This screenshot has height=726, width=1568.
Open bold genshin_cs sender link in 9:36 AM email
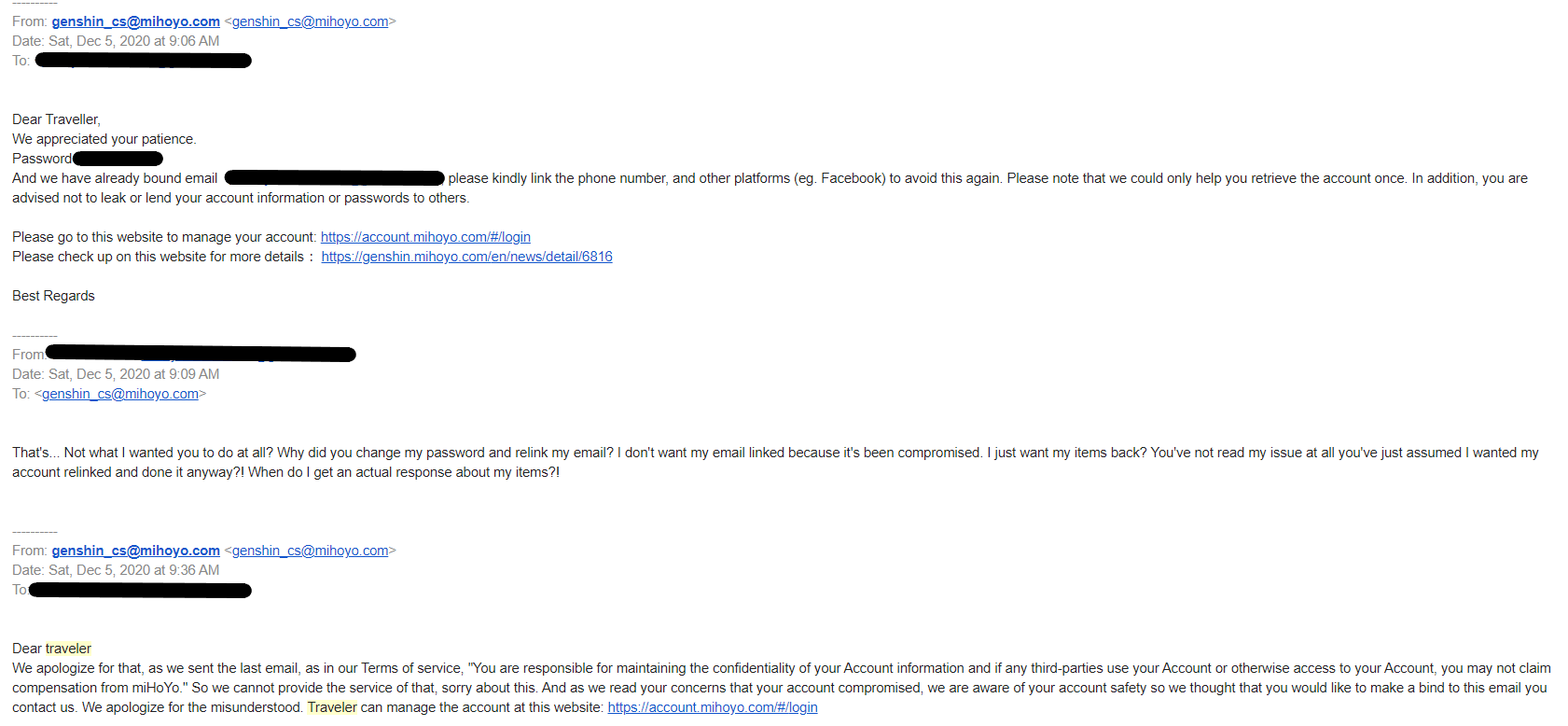(135, 551)
